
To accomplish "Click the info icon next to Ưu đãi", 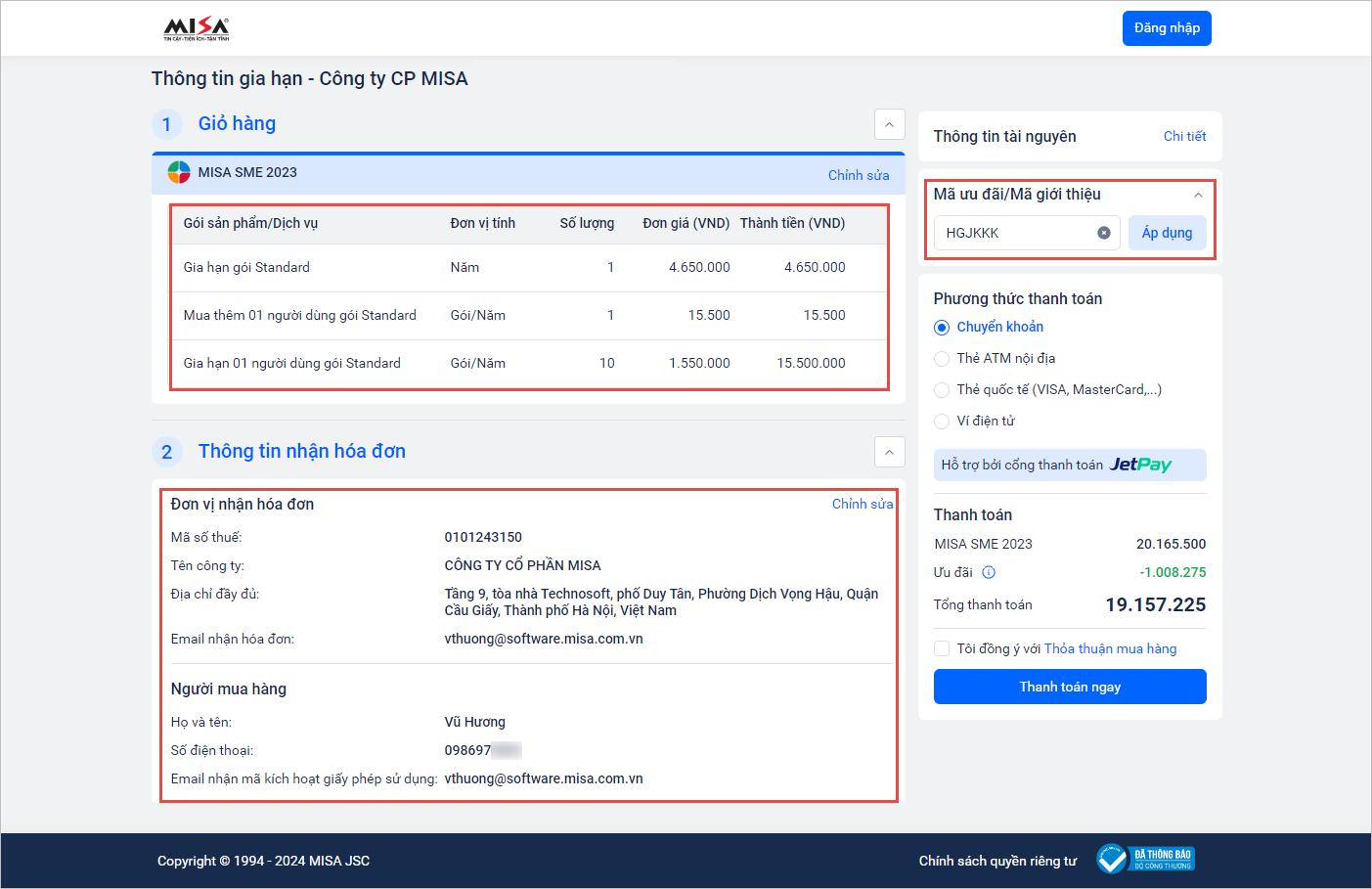I will (989, 572).
